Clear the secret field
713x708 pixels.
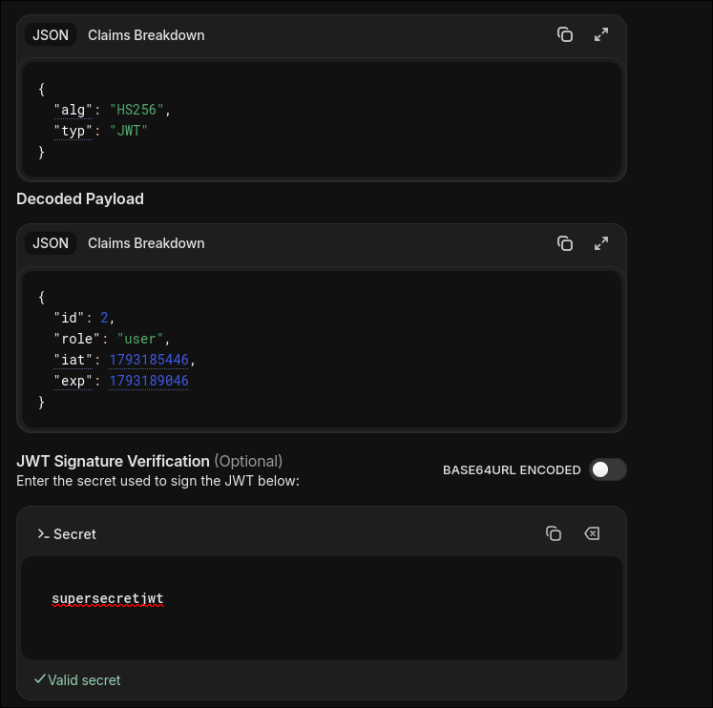[592, 533]
